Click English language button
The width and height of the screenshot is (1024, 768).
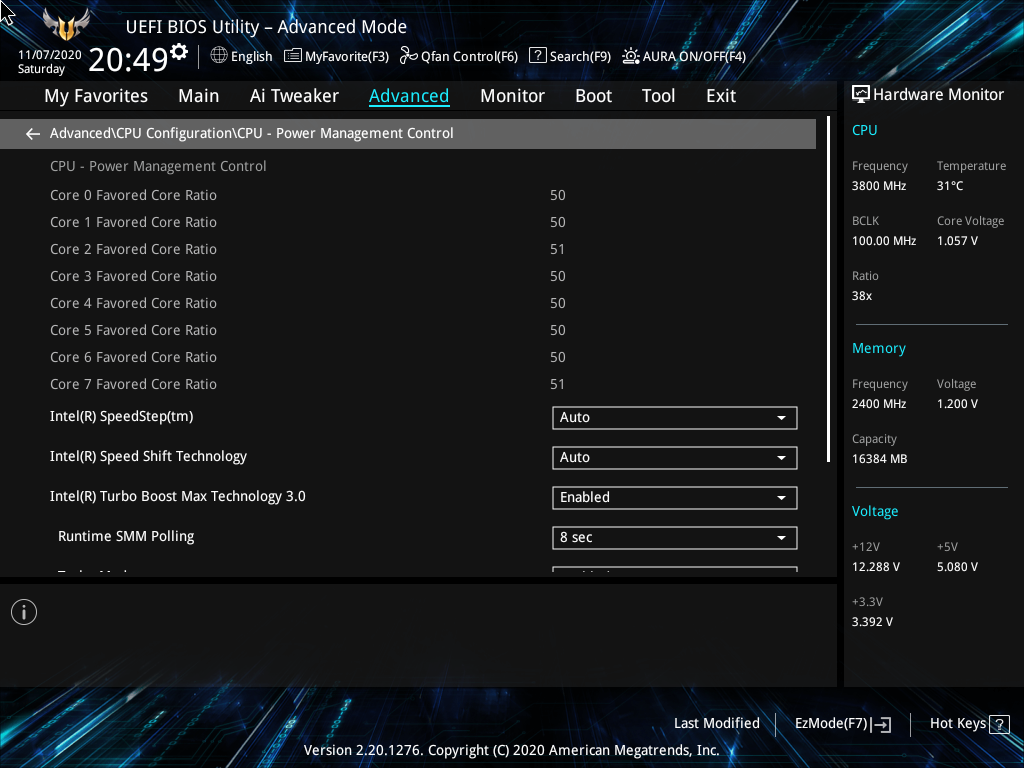242,56
